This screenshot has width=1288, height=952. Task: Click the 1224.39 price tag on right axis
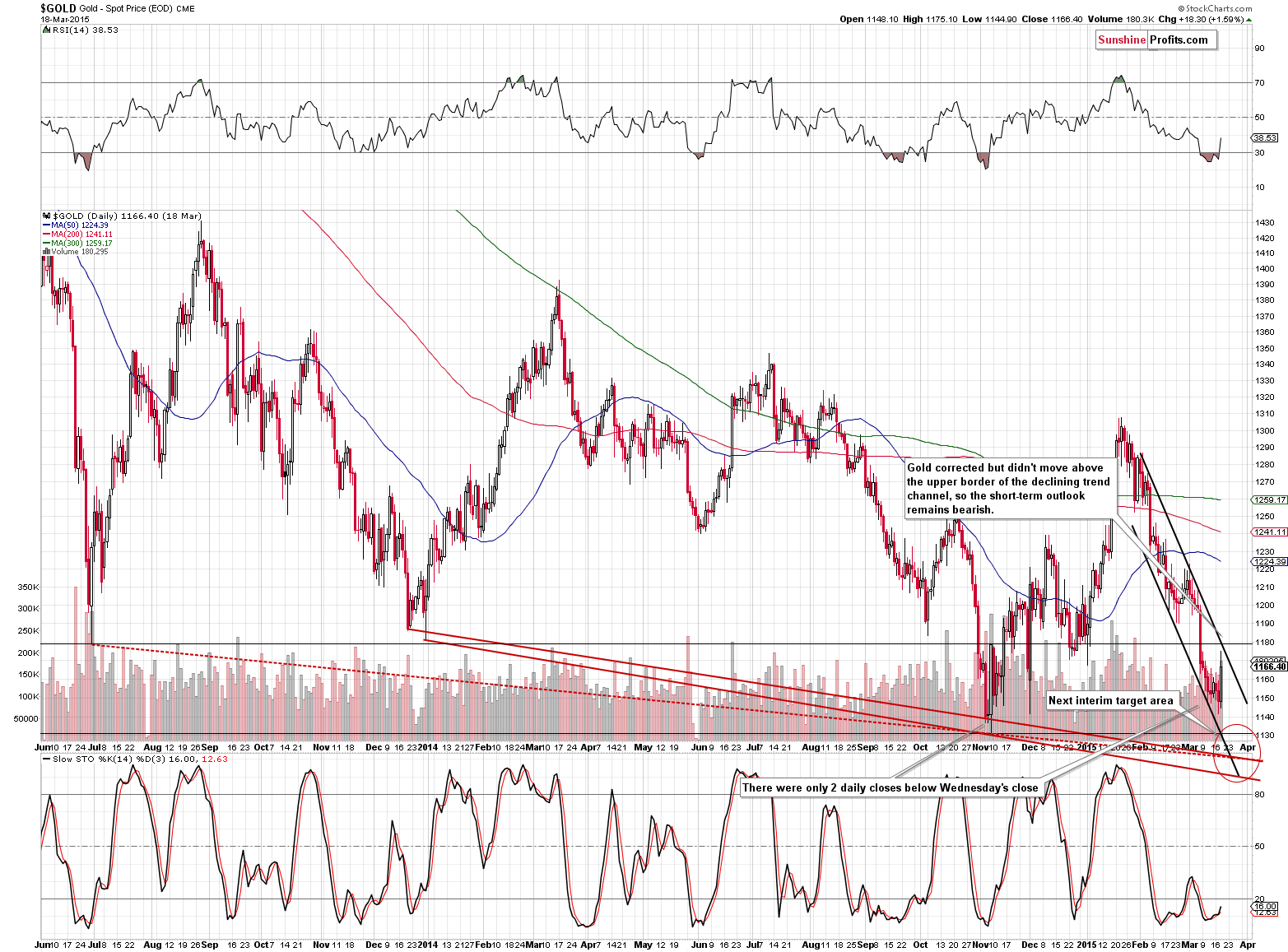(1268, 561)
